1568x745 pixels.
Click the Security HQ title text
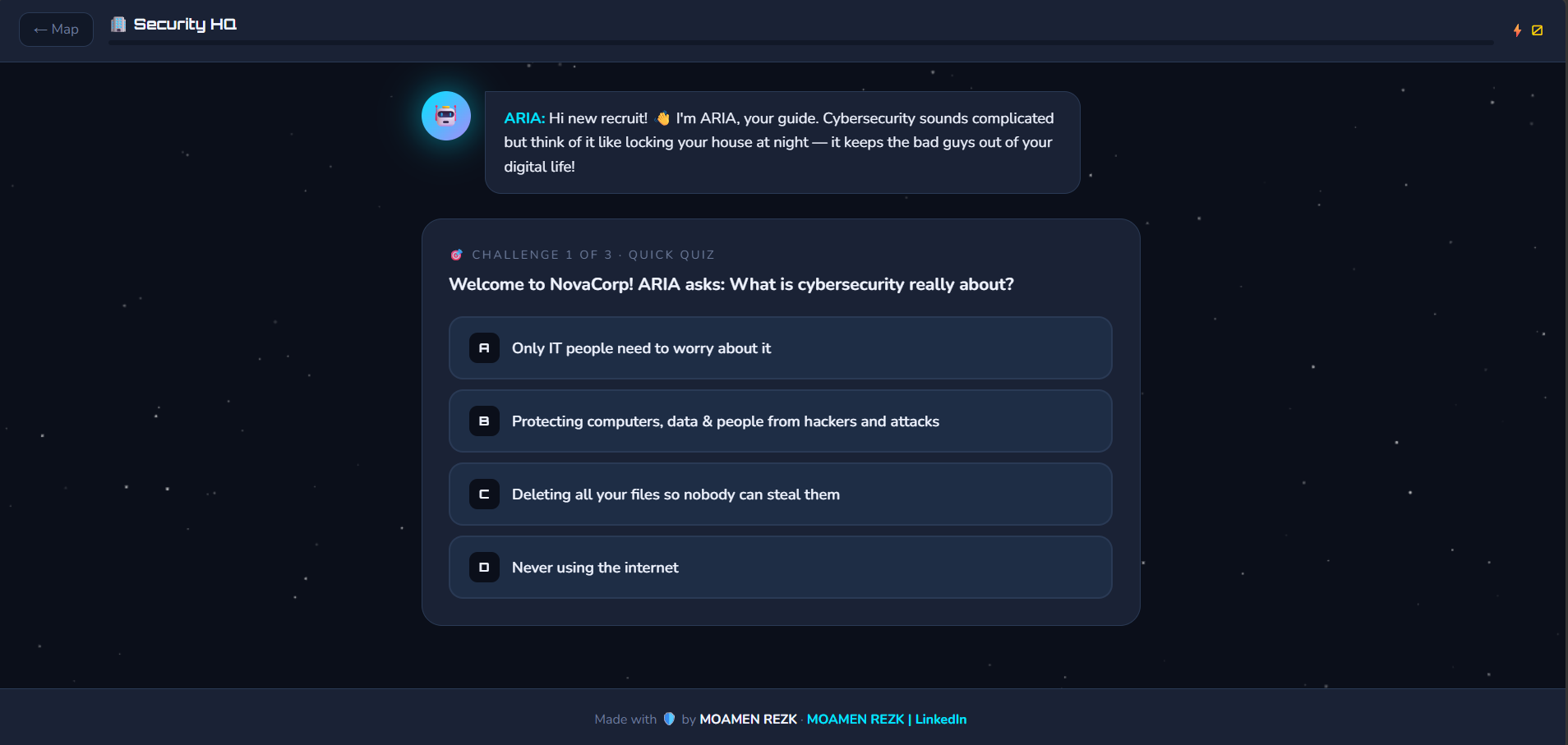tap(186, 24)
